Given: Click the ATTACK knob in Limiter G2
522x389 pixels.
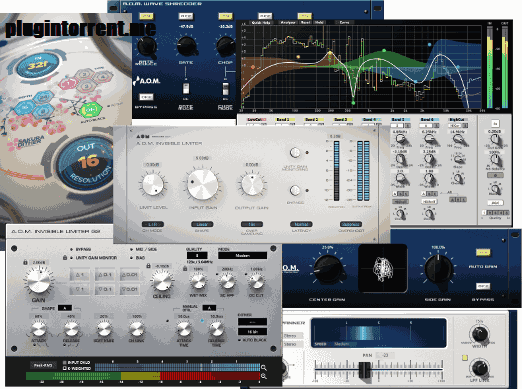Looking at the screenshot, I should click(x=39, y=329).
